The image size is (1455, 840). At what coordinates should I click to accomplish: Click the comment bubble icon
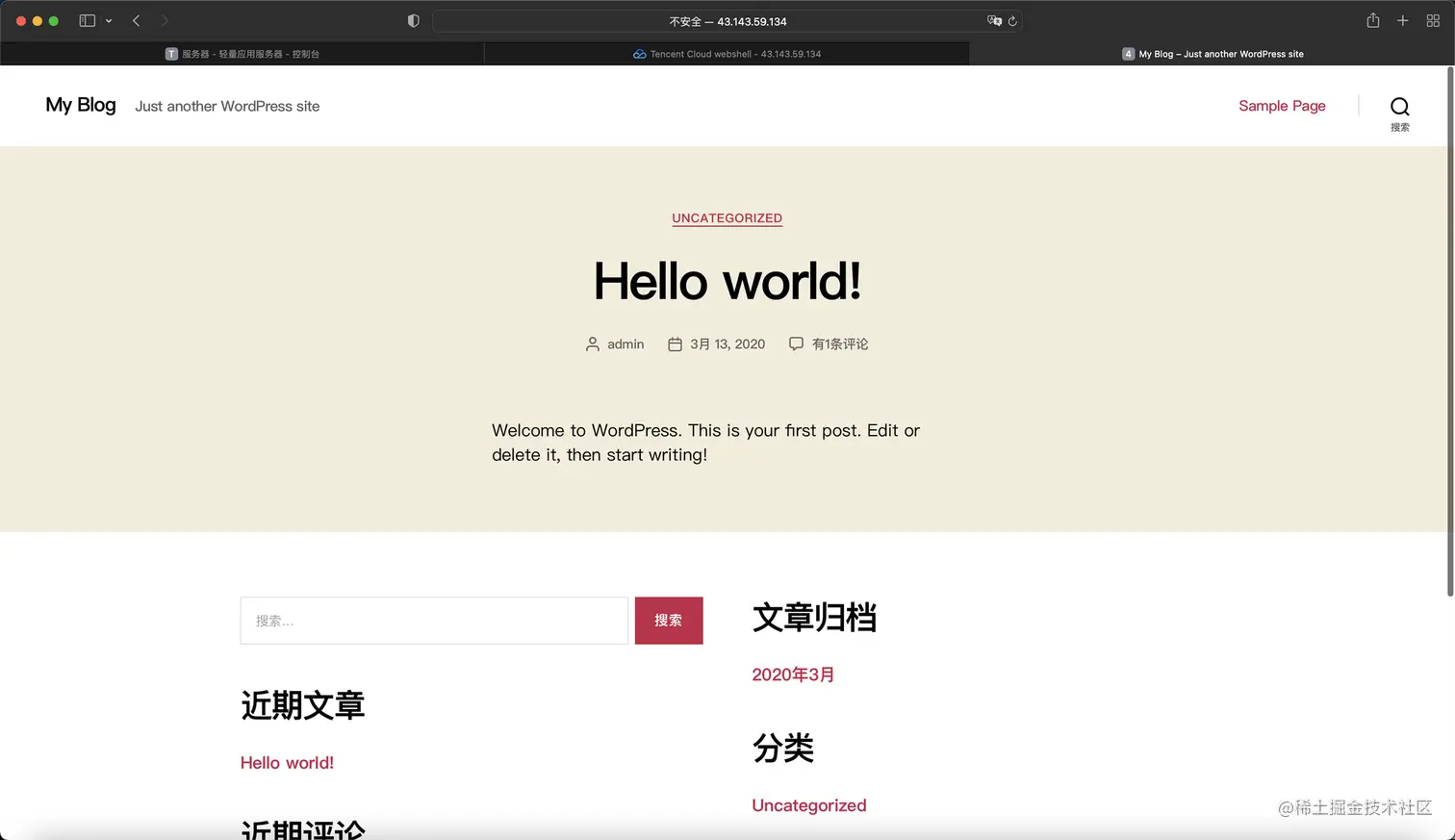click(x=796, y=344)
